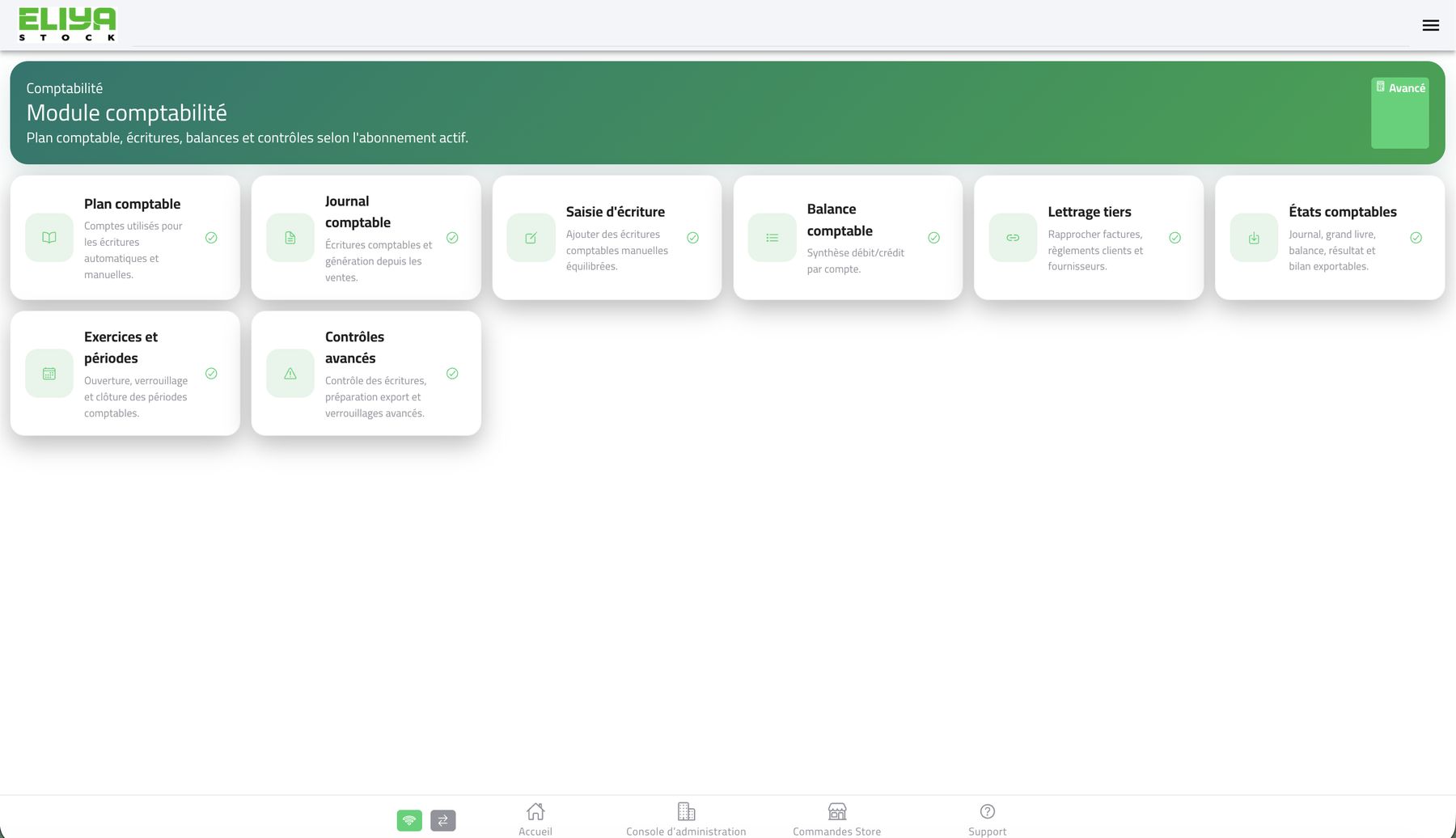Open the Exercices et périodes title
Image resolution: width=1456 pixels, height=838 pixels.
click(x=121, y=348)
